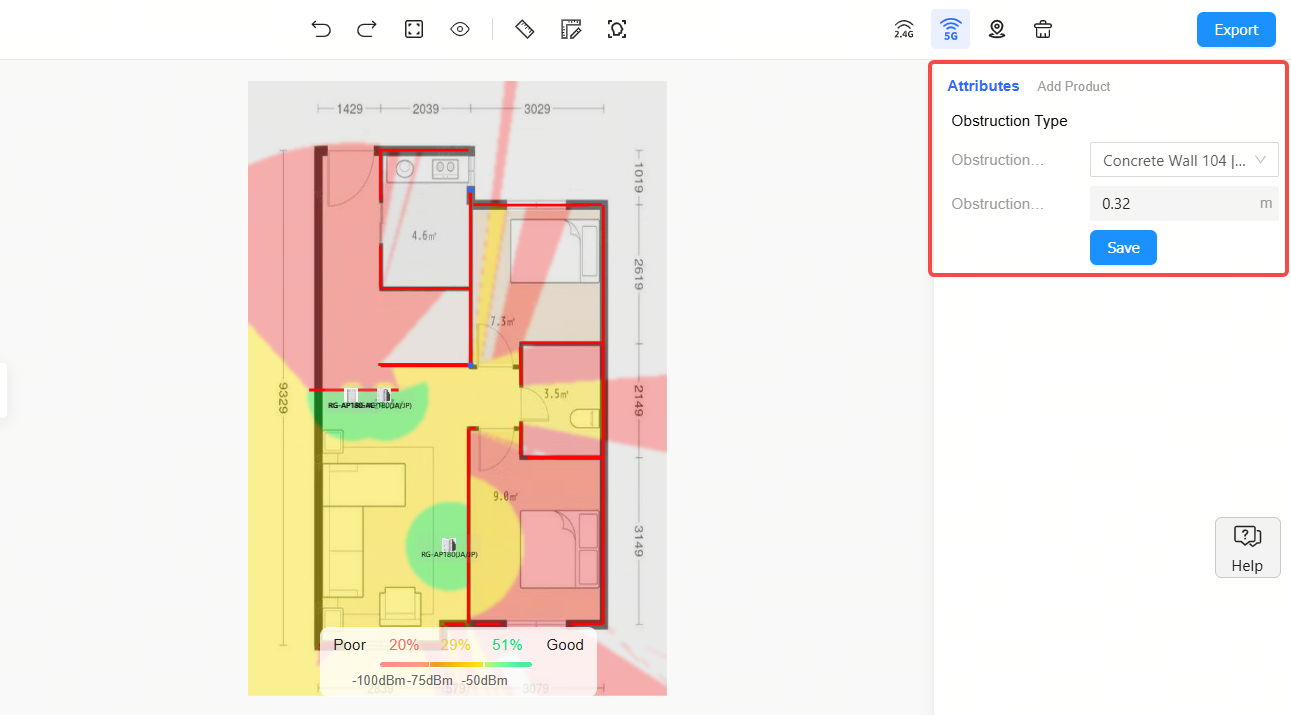Click the 29% medium signal legend value
This screenshot has width=1291, height=715.
tap(455, 645)
